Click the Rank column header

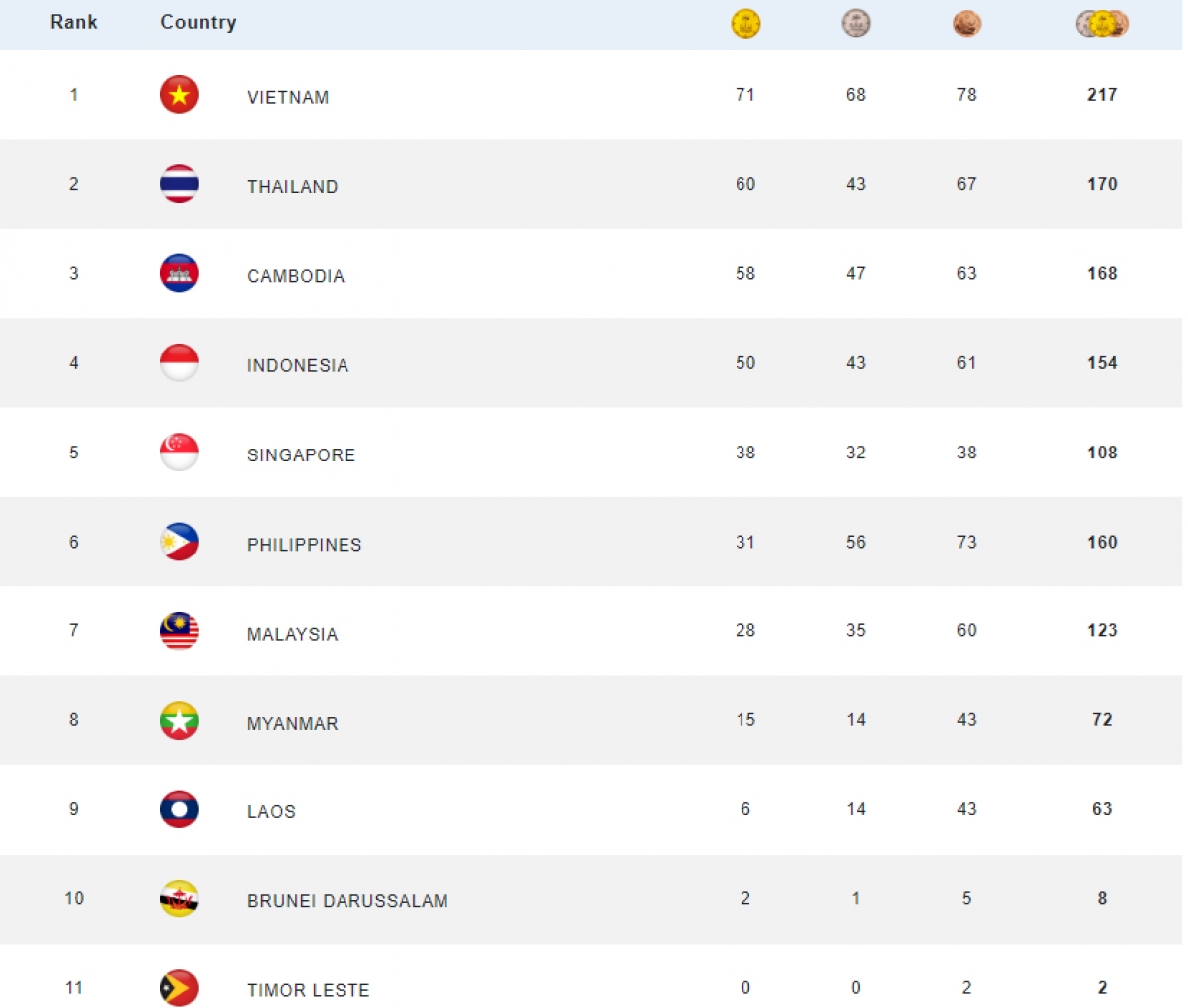[x=74, y=22]
